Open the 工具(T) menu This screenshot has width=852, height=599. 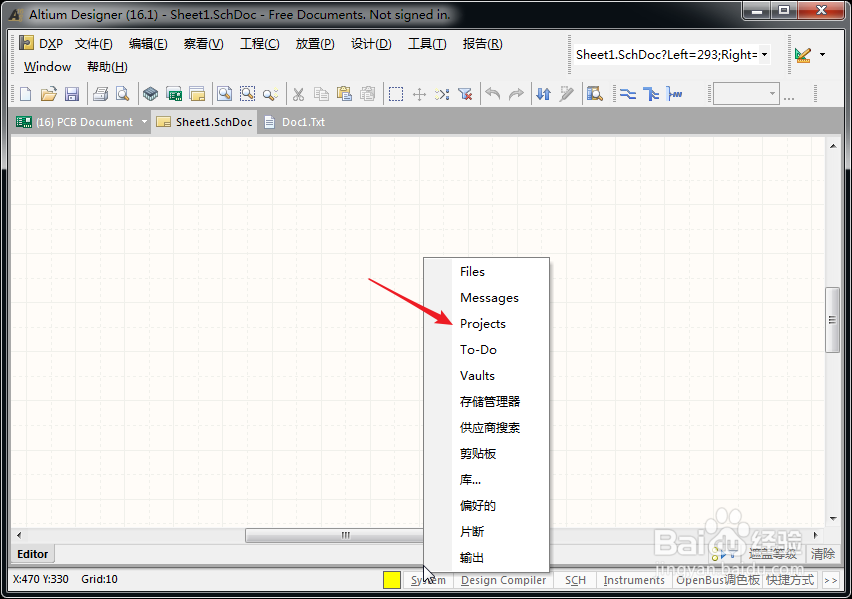427,43
